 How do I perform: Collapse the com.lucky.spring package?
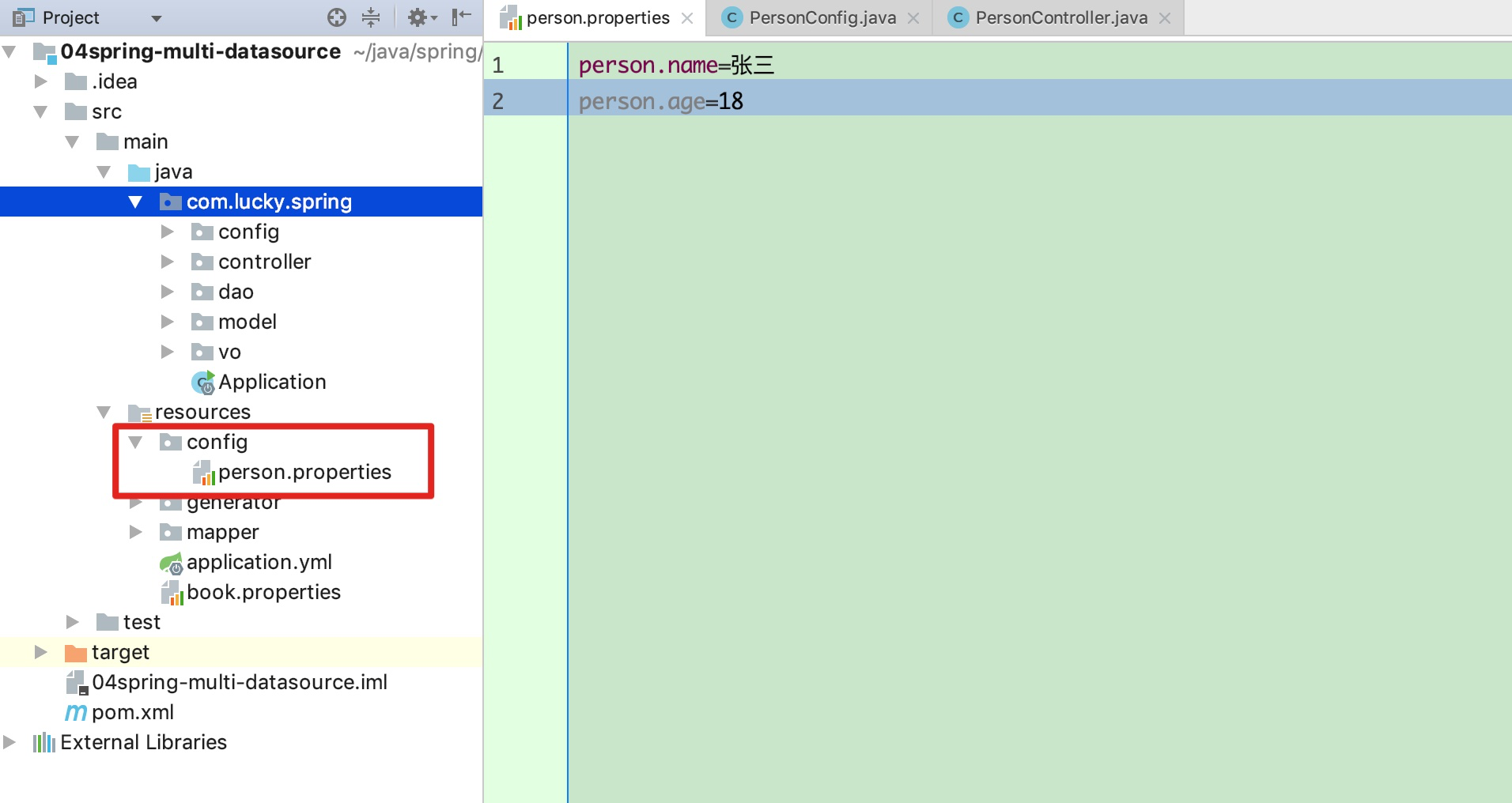[x=136, y=202]
